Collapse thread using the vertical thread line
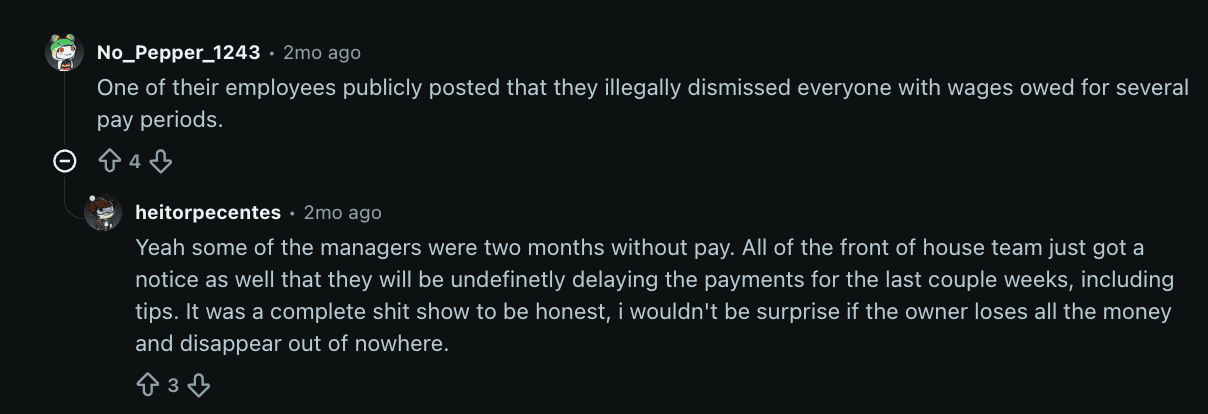The image size is (1208, 414). (x=65, y=109)
